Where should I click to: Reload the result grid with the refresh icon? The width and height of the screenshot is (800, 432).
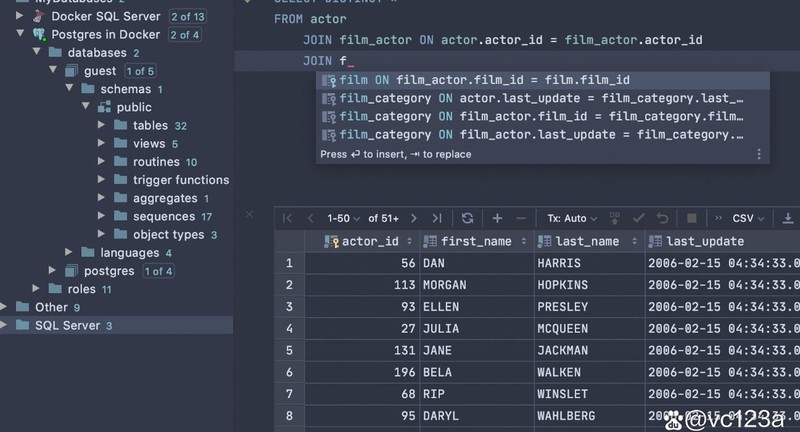[x=467, y=218]
